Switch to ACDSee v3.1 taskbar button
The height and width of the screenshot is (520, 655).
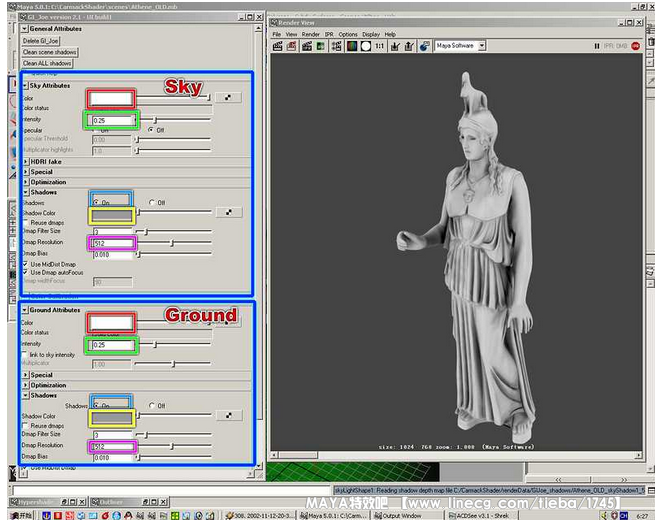481,515
